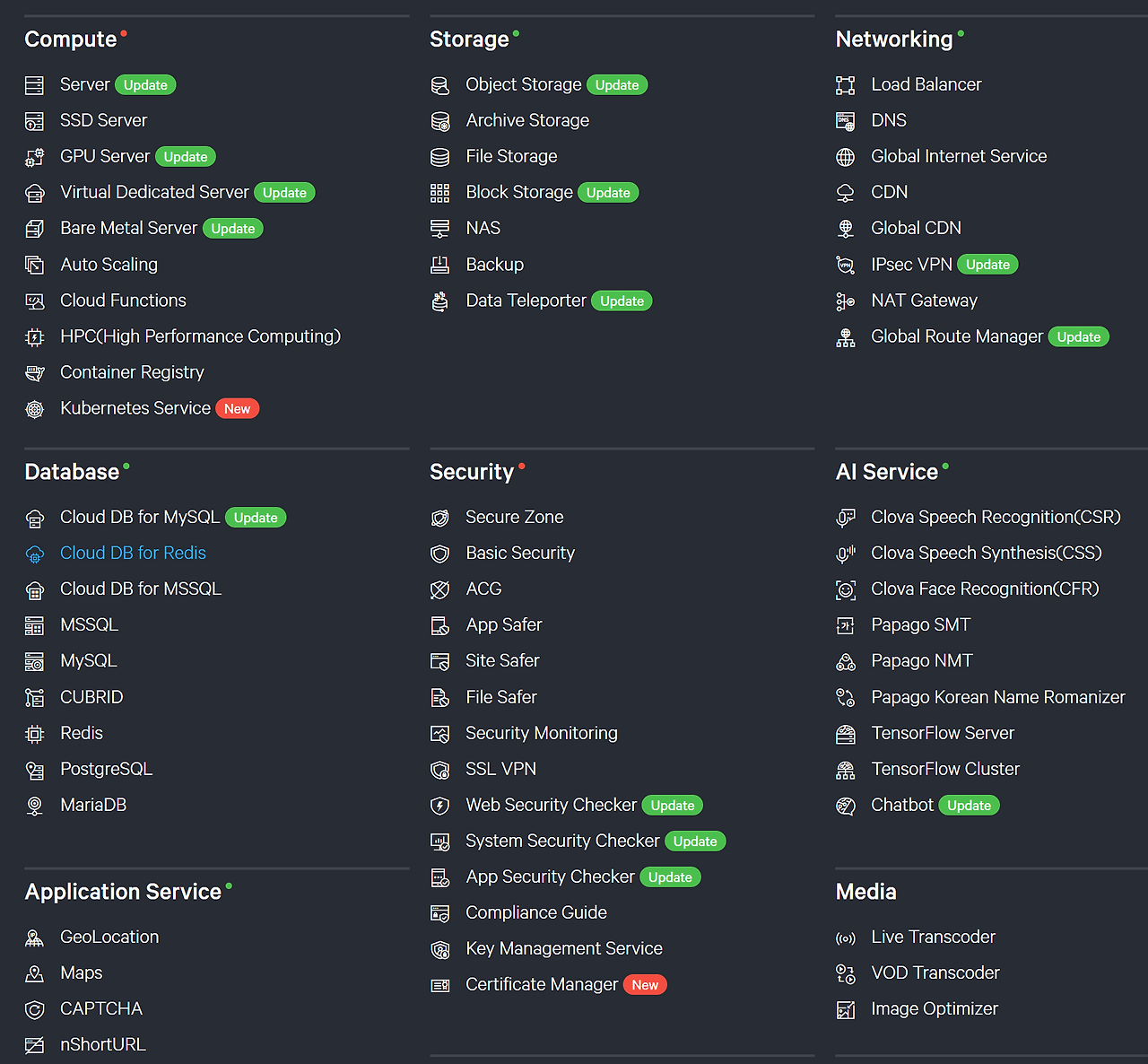1148x1064 pixels.
Task: Open HPC(High Performance Computing) link
Action: coord(200,336)
